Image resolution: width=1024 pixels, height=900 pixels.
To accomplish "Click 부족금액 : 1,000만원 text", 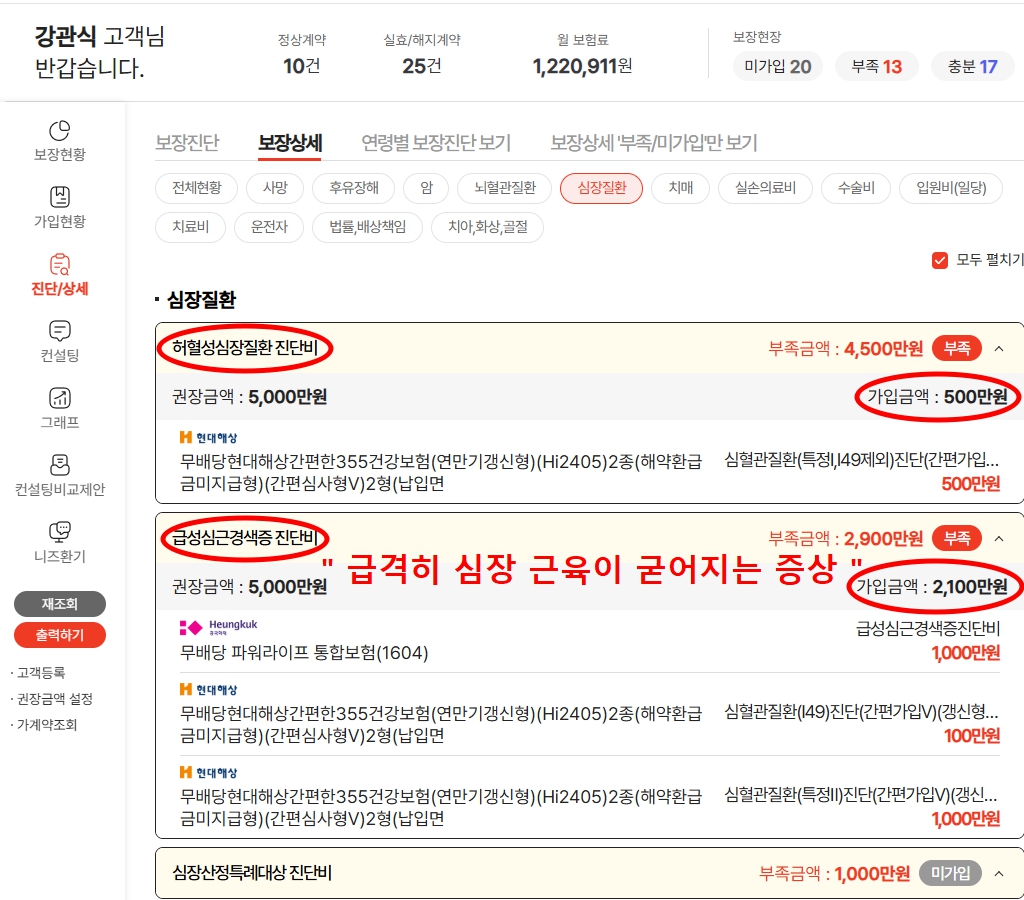I will pyautogui.click(x=835, y=874).
